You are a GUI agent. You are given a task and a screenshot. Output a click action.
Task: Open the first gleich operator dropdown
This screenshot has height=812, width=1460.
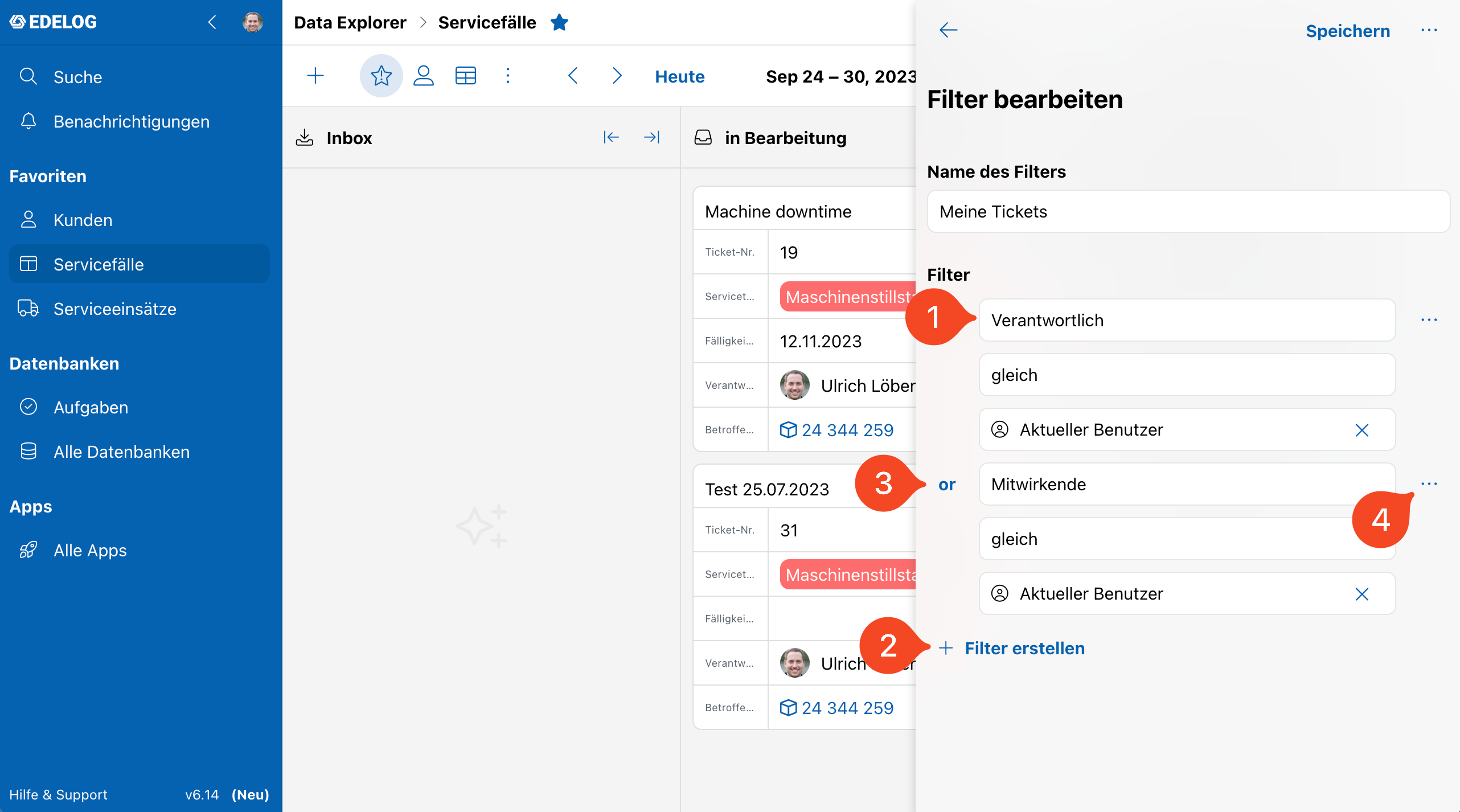pyautogui.click(x=1187, y=375)
